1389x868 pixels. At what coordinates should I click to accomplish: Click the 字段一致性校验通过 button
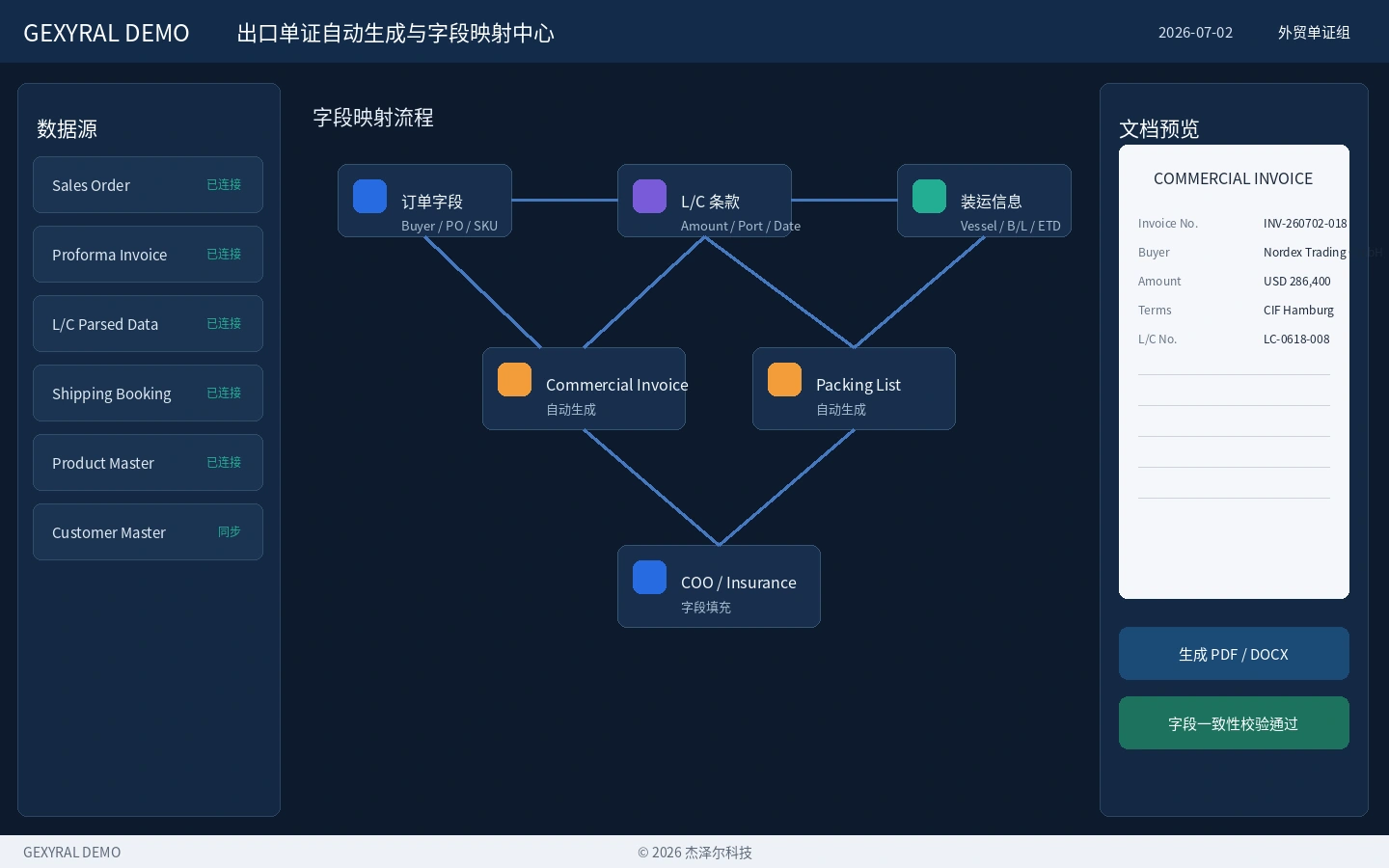pyautogui.click(x=1234, y=722)
